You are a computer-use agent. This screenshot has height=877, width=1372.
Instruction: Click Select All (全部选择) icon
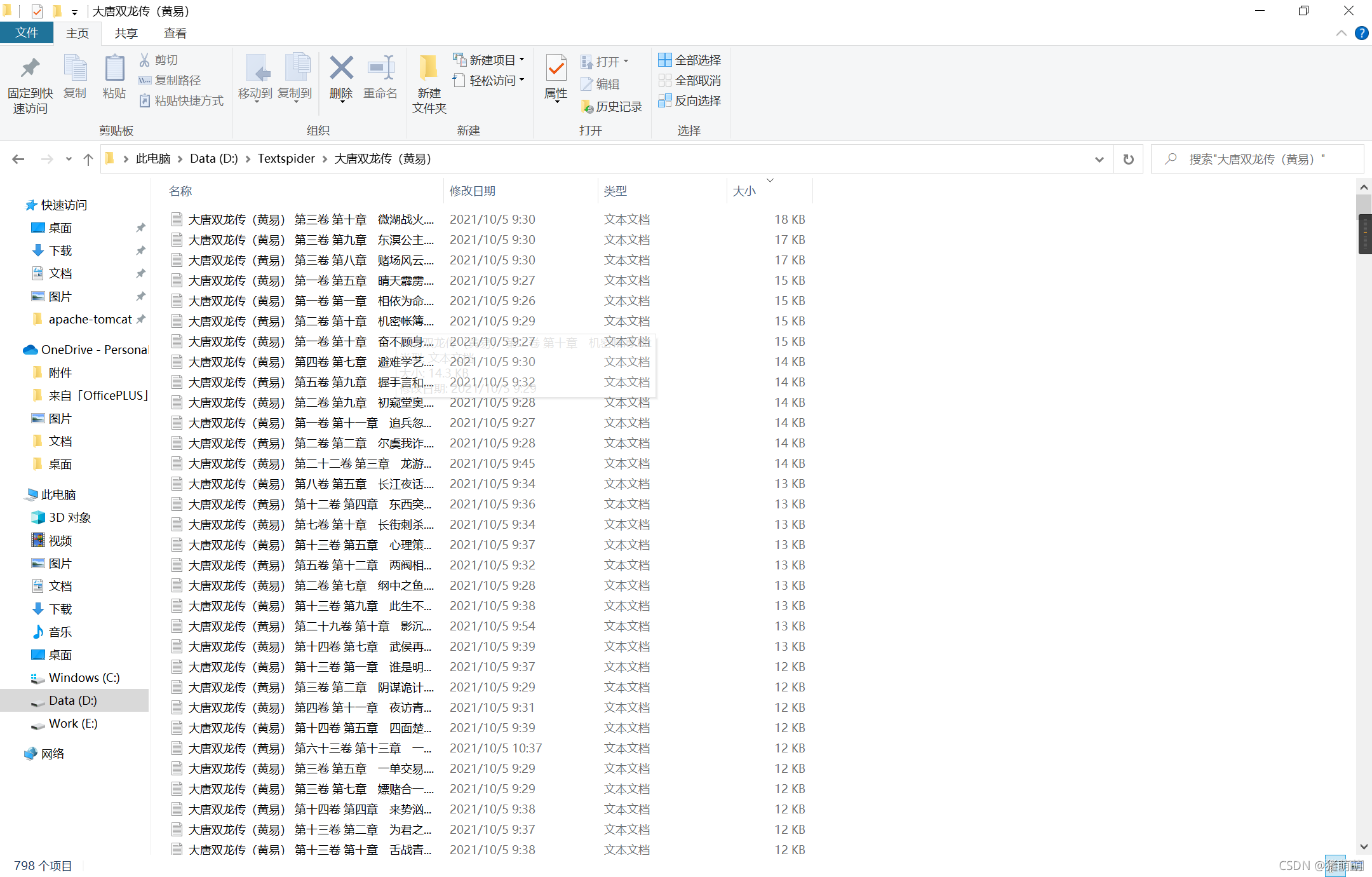665,60
